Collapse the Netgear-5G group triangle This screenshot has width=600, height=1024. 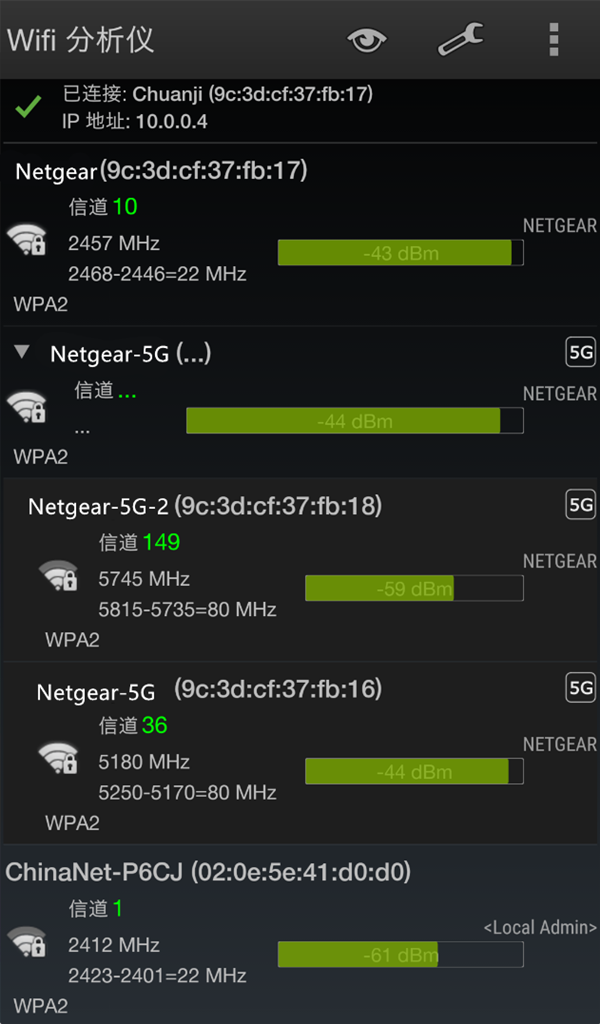click(22, 352)
